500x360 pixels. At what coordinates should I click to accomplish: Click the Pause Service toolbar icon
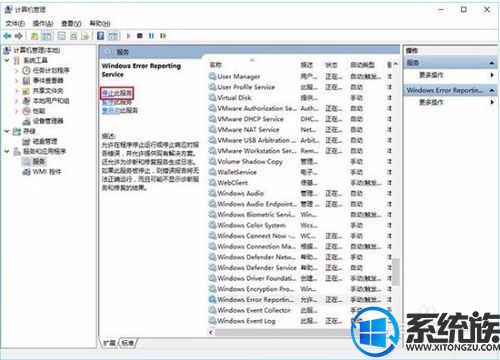point(151,36)
